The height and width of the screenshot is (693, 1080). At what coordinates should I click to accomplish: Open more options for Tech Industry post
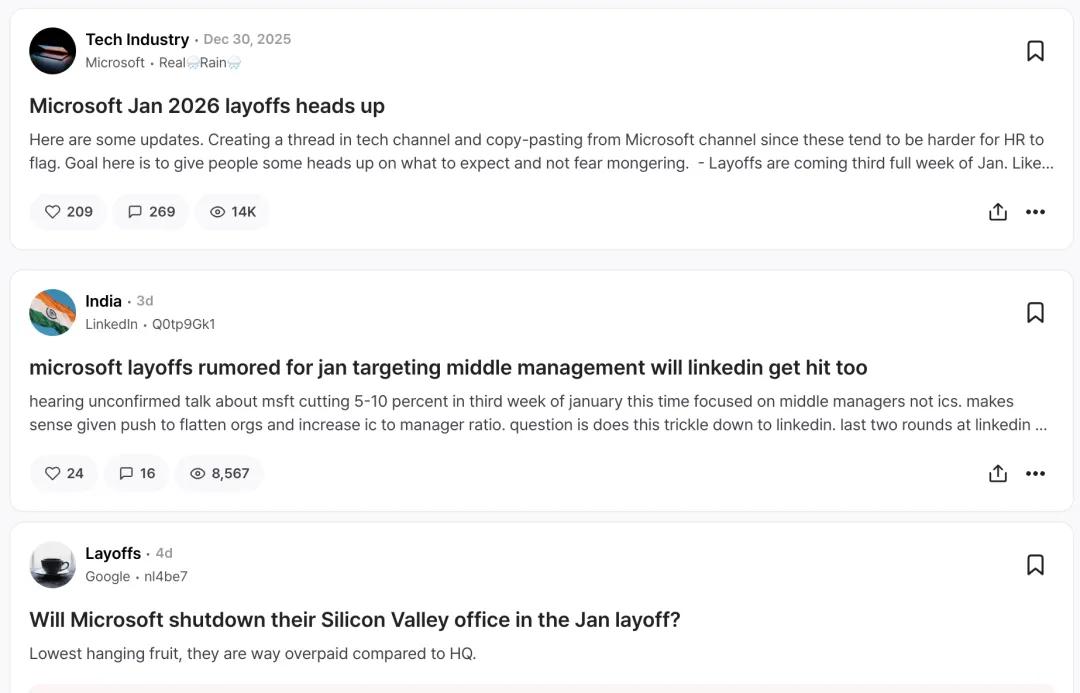point(1035,212)
